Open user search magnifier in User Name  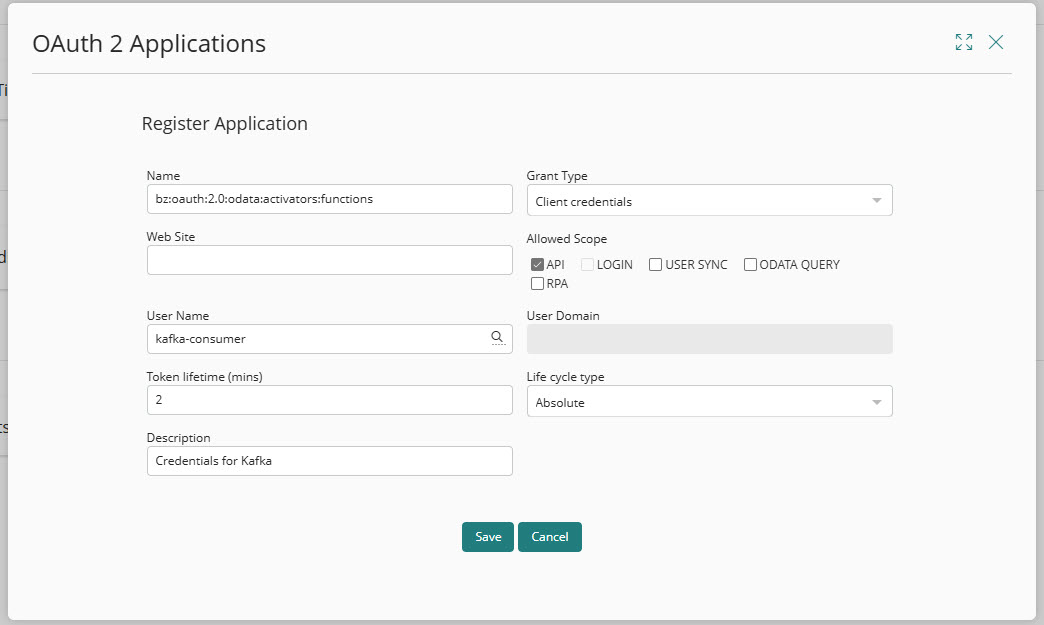pyautogui.click(x=497, y=337)
